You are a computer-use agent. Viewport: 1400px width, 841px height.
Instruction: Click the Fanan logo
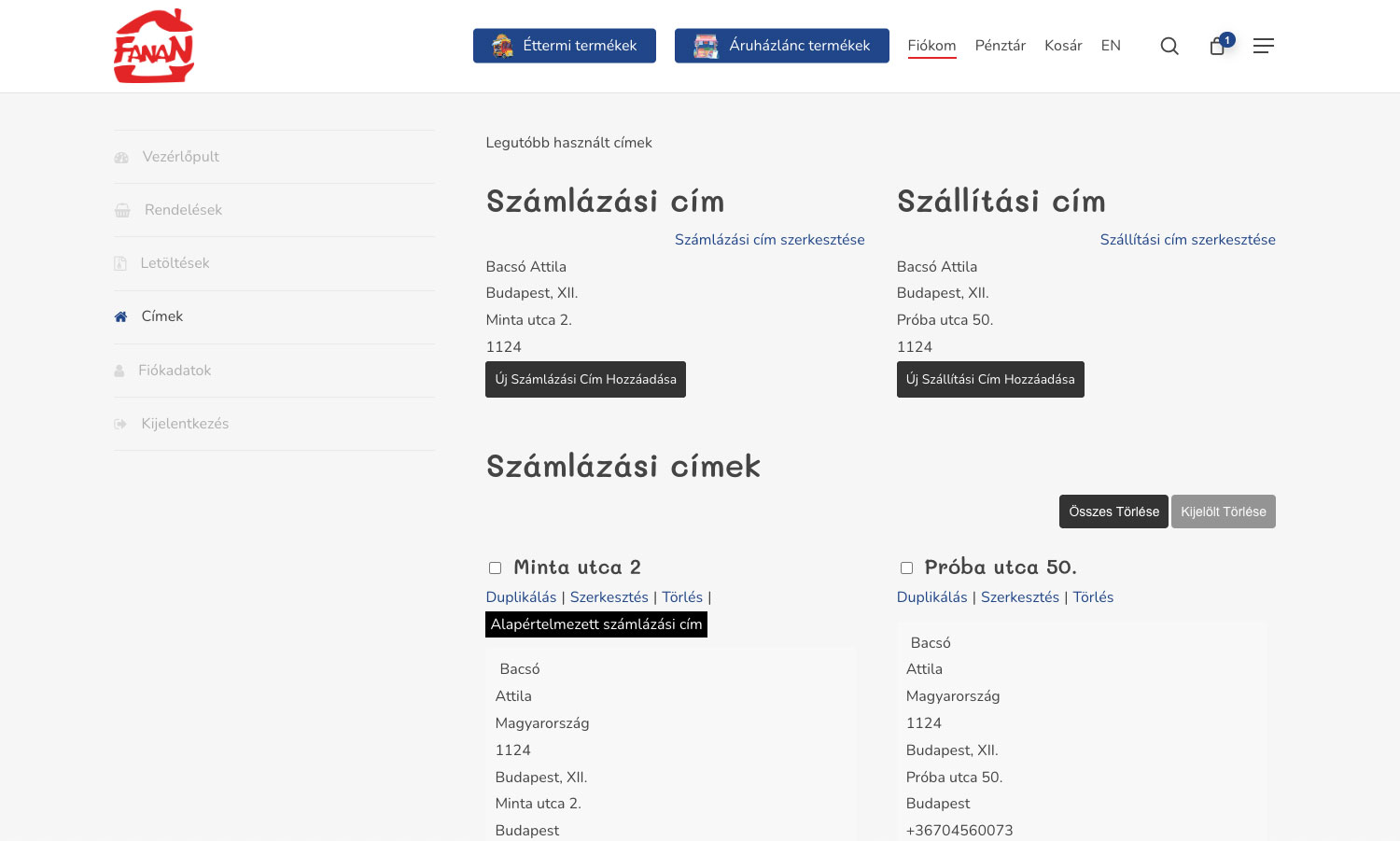coord(154,46)
